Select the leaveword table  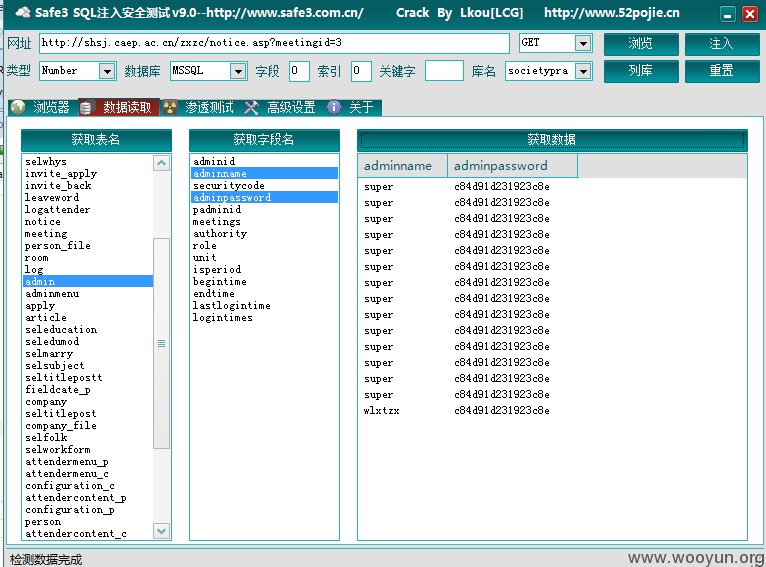point(88,197)
